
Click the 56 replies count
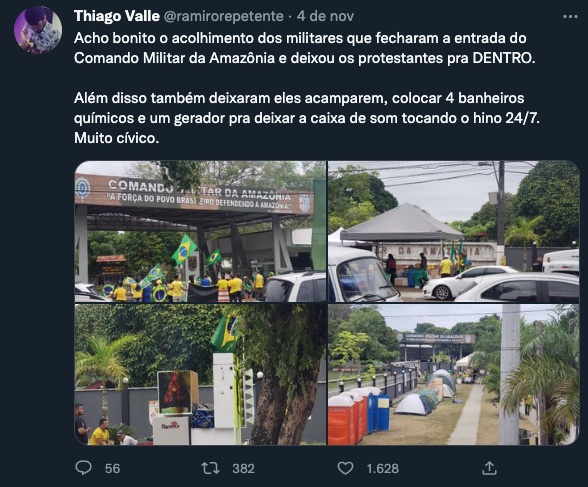pos(112,468)
